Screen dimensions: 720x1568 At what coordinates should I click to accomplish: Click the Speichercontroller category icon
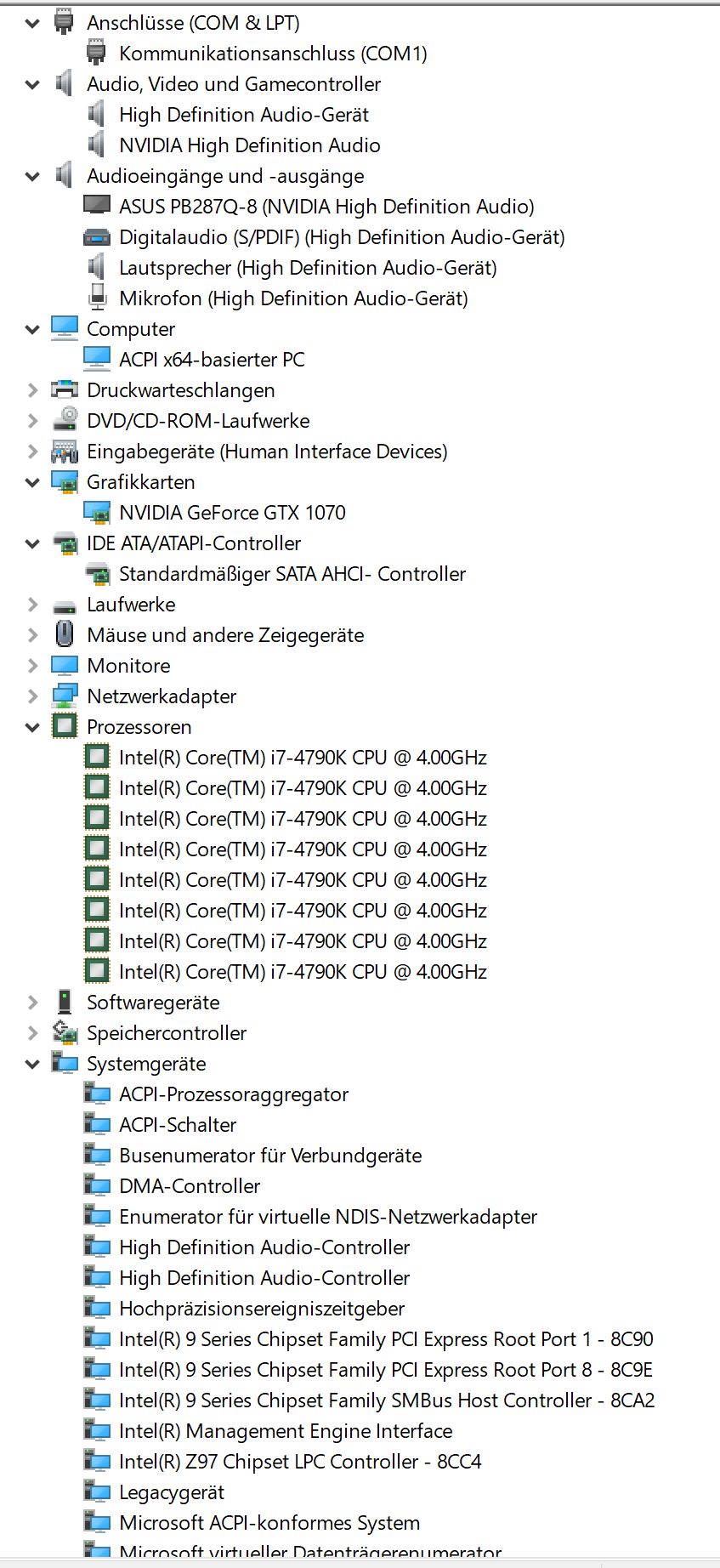(x=65, y=1032)
